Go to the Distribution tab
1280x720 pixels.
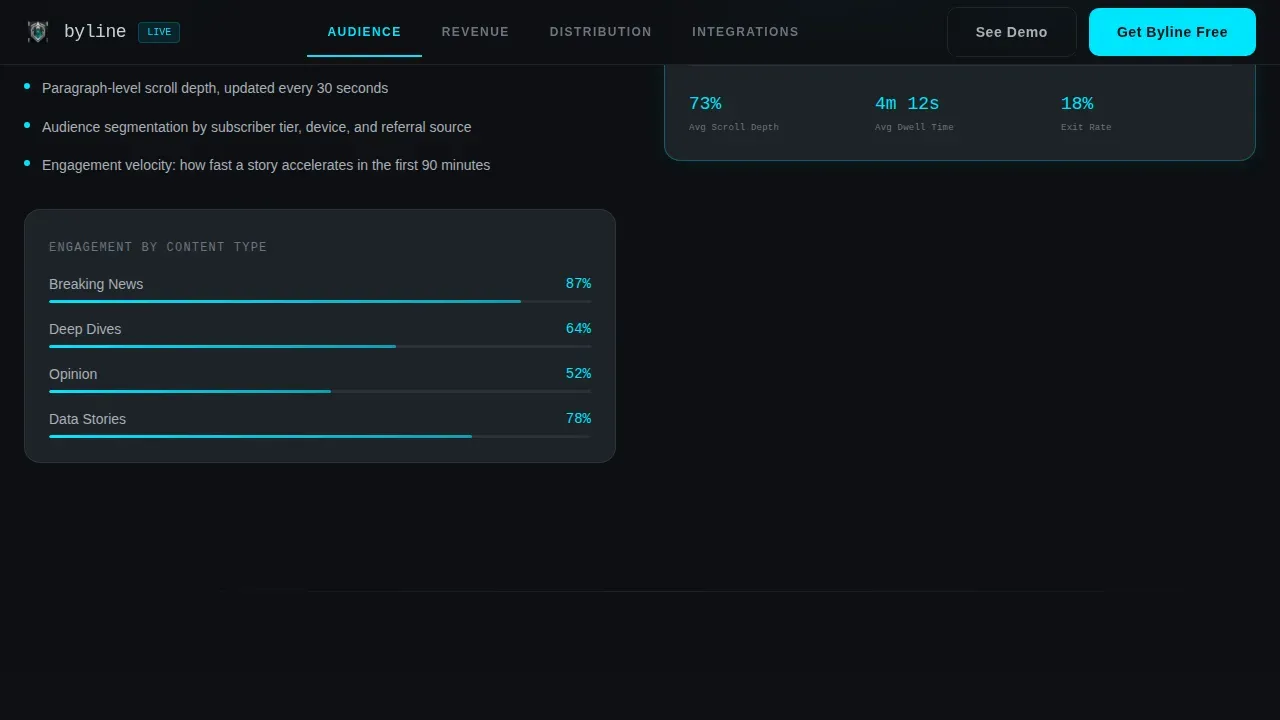tap(600, 32)
